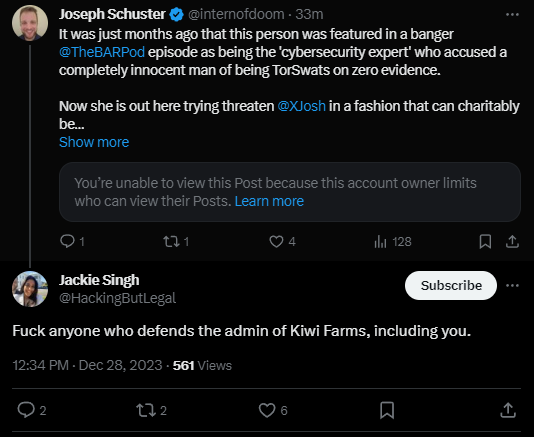Open more options next to Subscribe
Screen dimensions: 534x437
click(x=512, y=285)
